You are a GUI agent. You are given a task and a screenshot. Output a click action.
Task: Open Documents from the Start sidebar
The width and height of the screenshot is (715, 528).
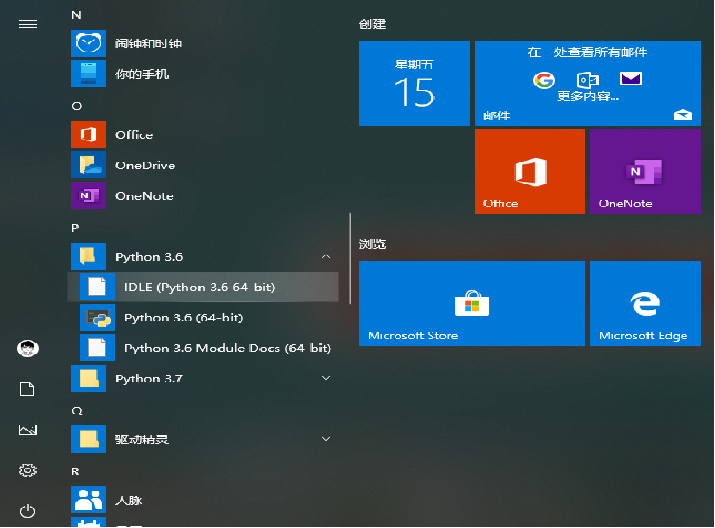[27, 389]
